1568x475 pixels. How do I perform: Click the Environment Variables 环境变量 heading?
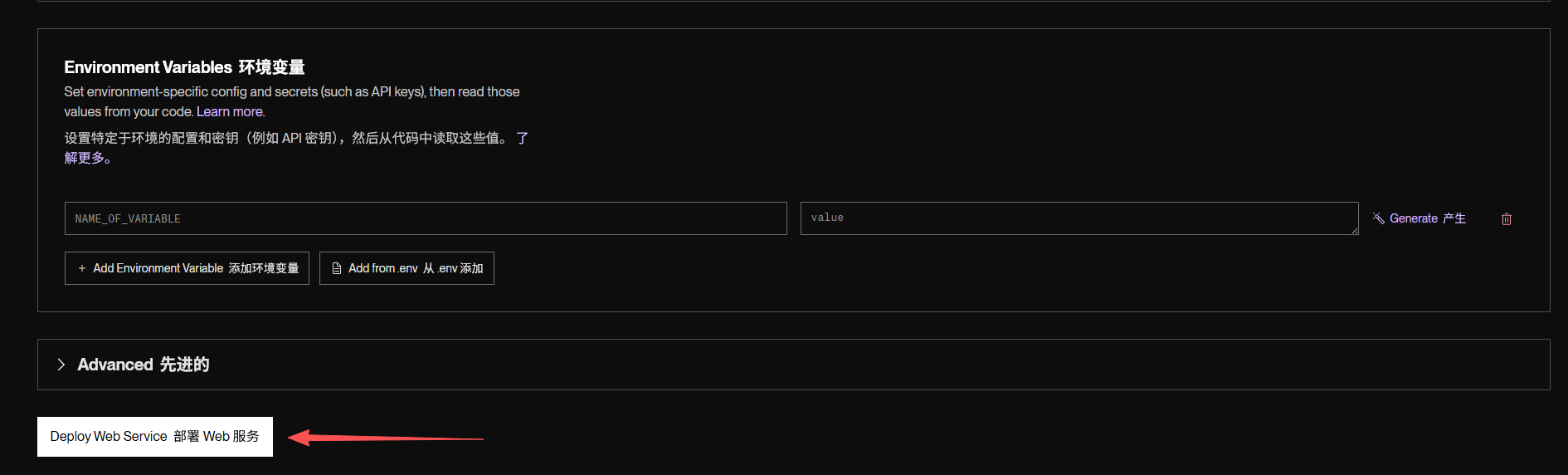[184, 67]
